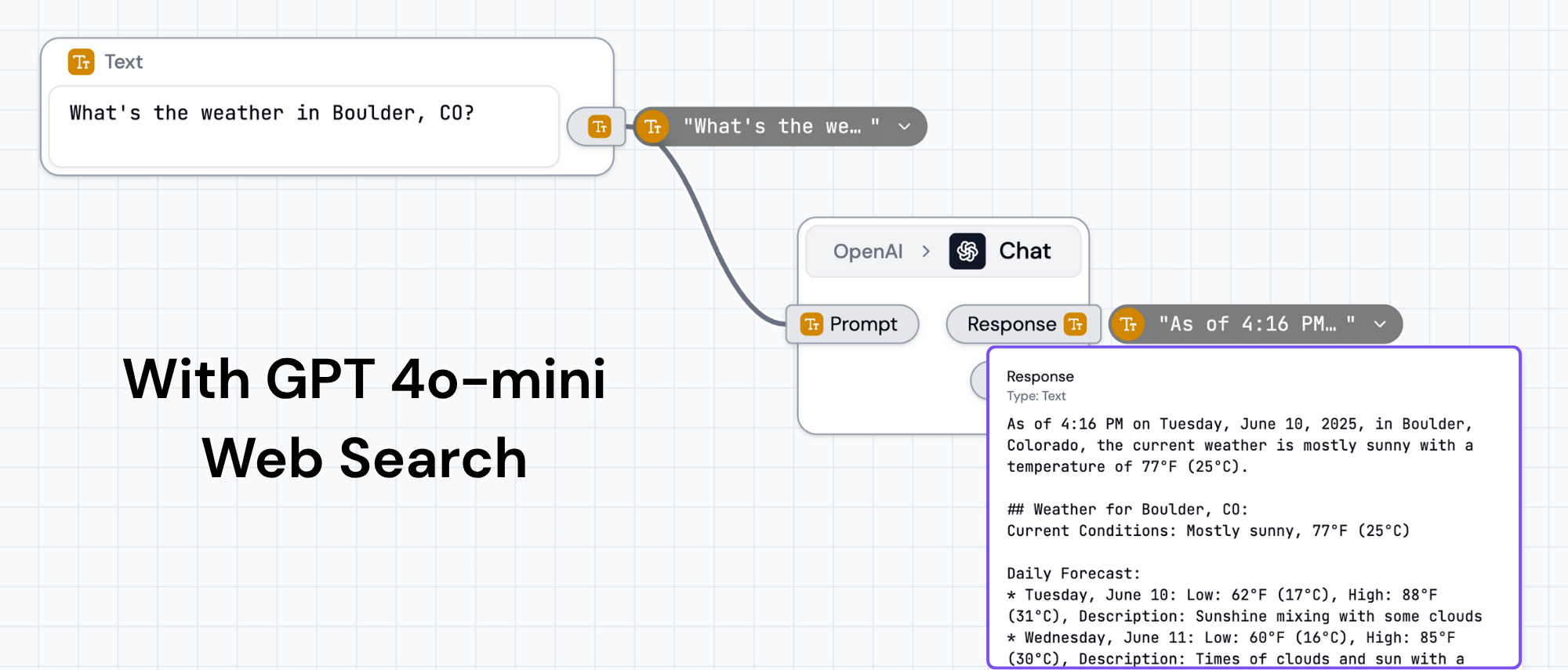The image size is (1568, 670).
Task: Click the breadcrumb chevron after OpenAI
Action: pos(926,252)
